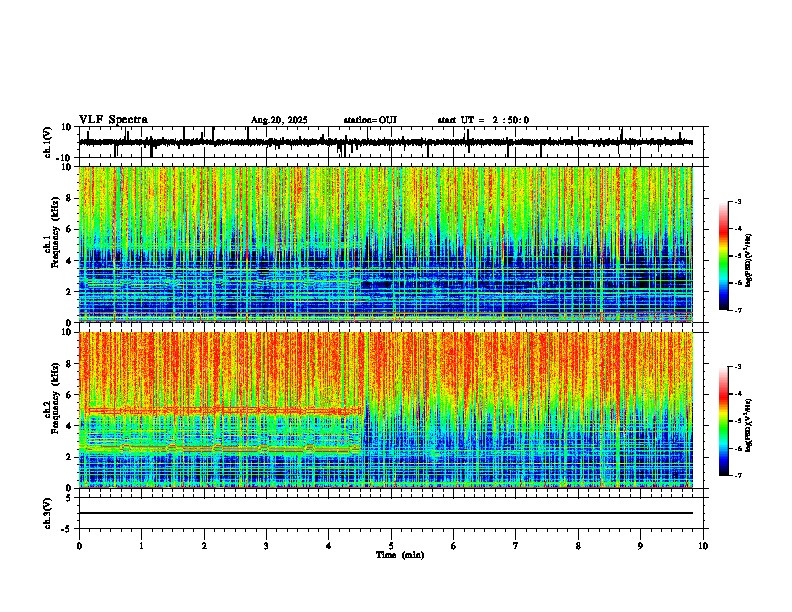Click the "-3" label on ch.1 color bar
792x612 pixels.
point(738,201)
